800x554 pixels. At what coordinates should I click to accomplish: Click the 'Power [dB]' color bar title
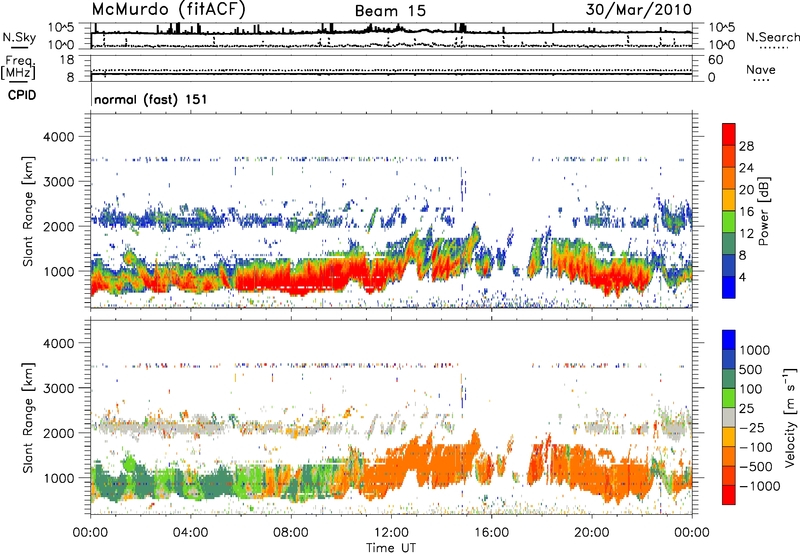pyautogui.click(x=764, y=211)
